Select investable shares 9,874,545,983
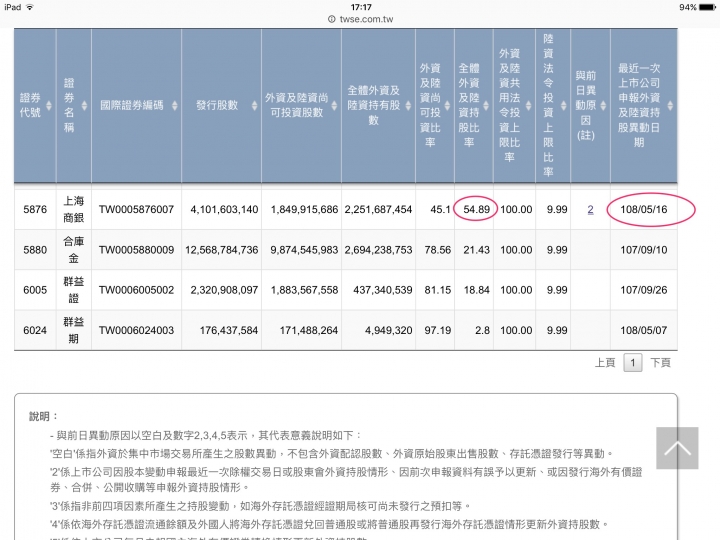 pos(304,250)
